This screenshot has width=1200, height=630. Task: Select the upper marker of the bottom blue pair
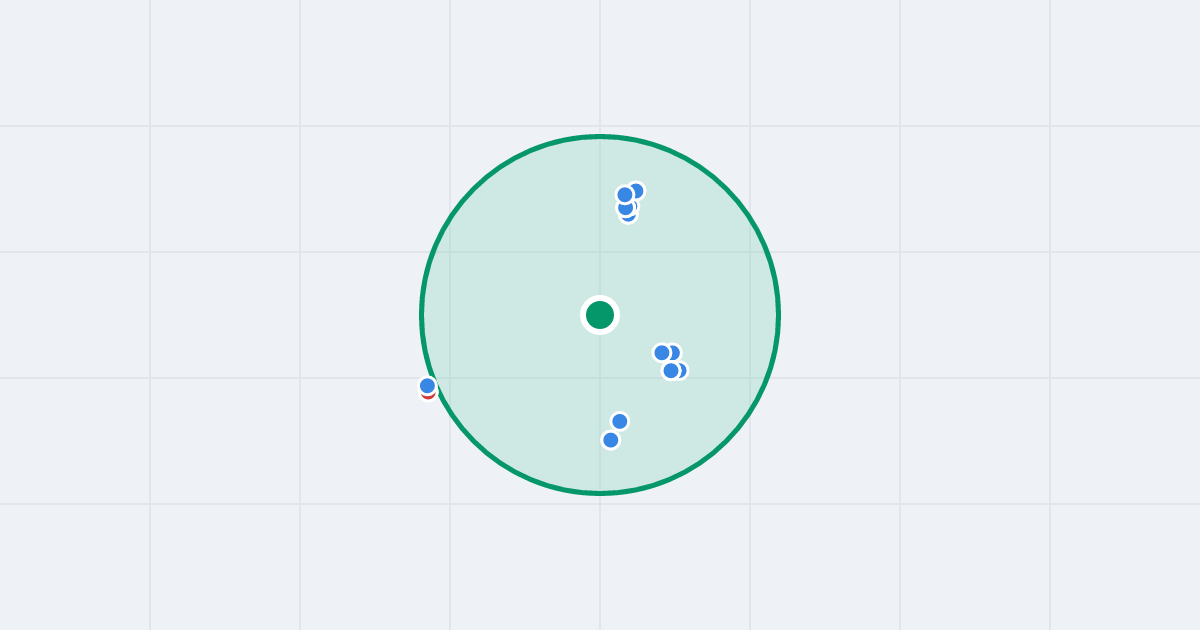coord(620,421)
